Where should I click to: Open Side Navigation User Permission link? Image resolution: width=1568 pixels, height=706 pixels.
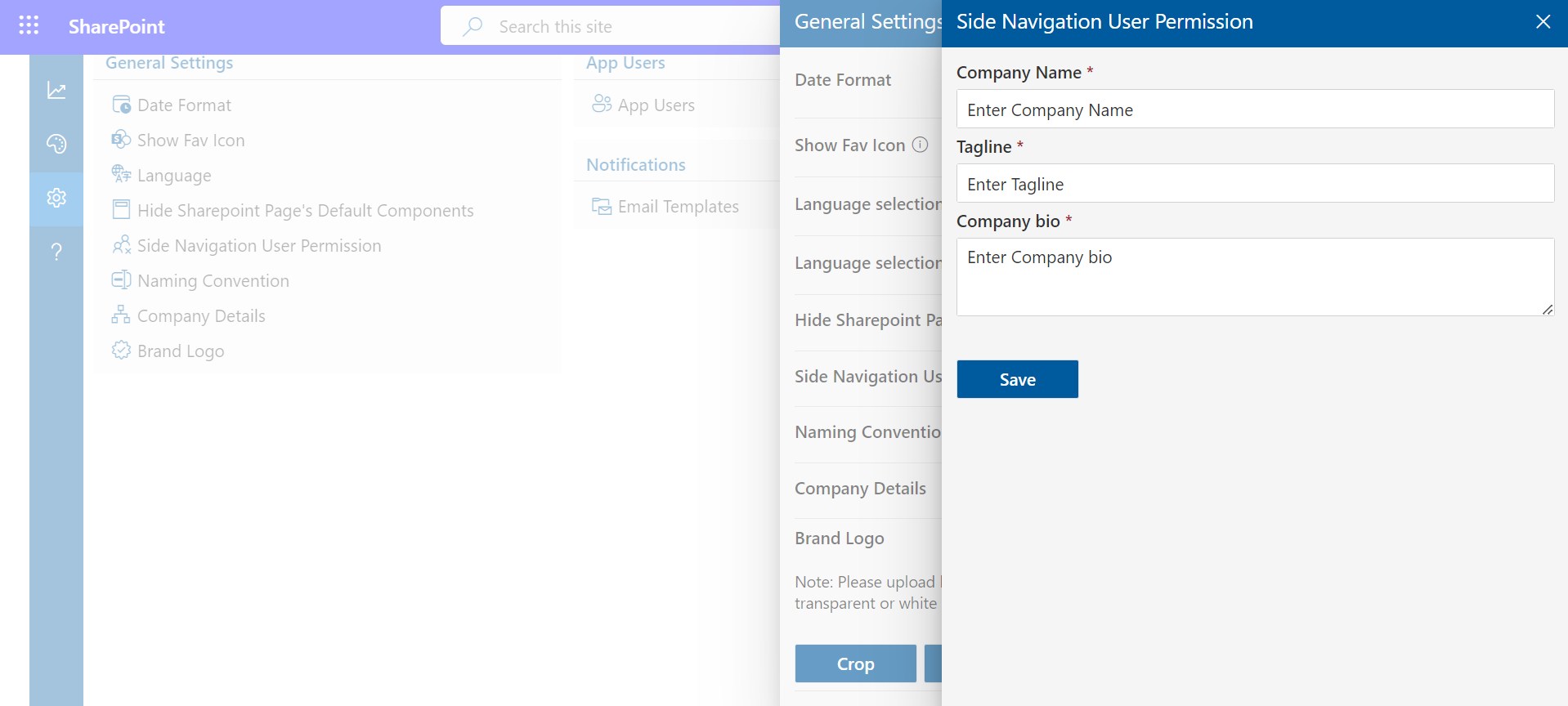point(259,246)
